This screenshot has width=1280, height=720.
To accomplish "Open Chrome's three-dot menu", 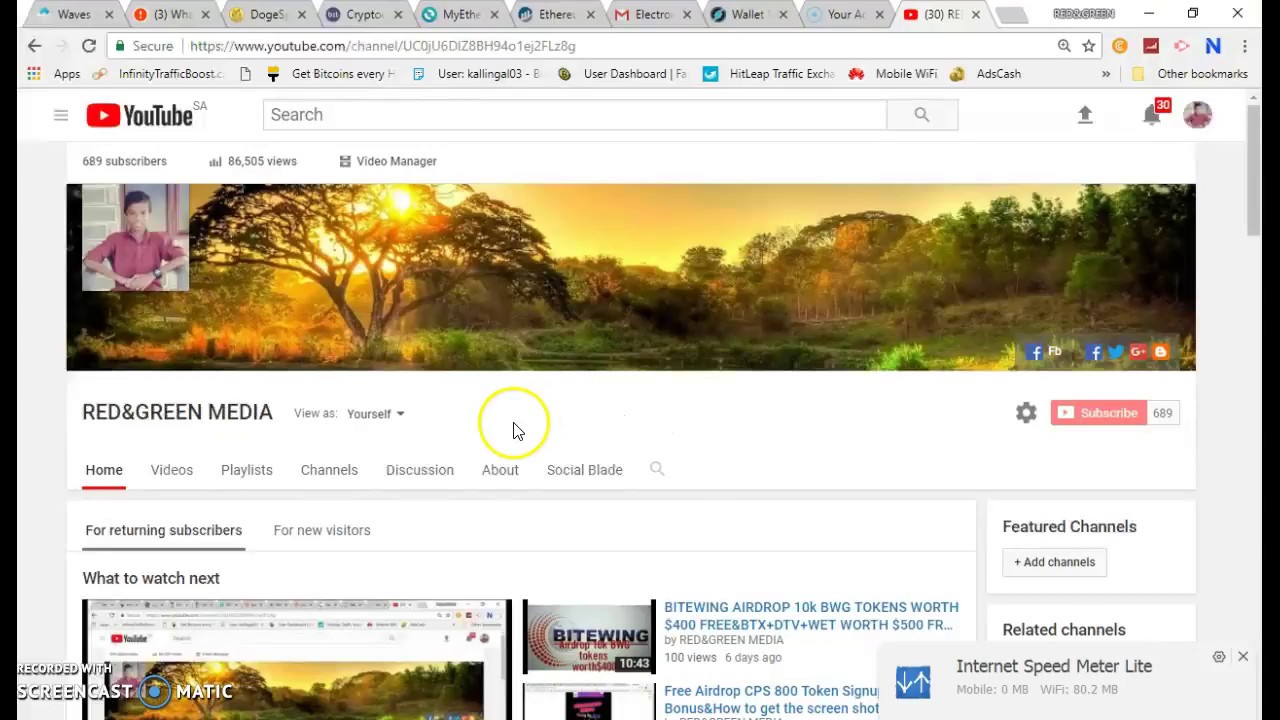I will point(1245,46).
